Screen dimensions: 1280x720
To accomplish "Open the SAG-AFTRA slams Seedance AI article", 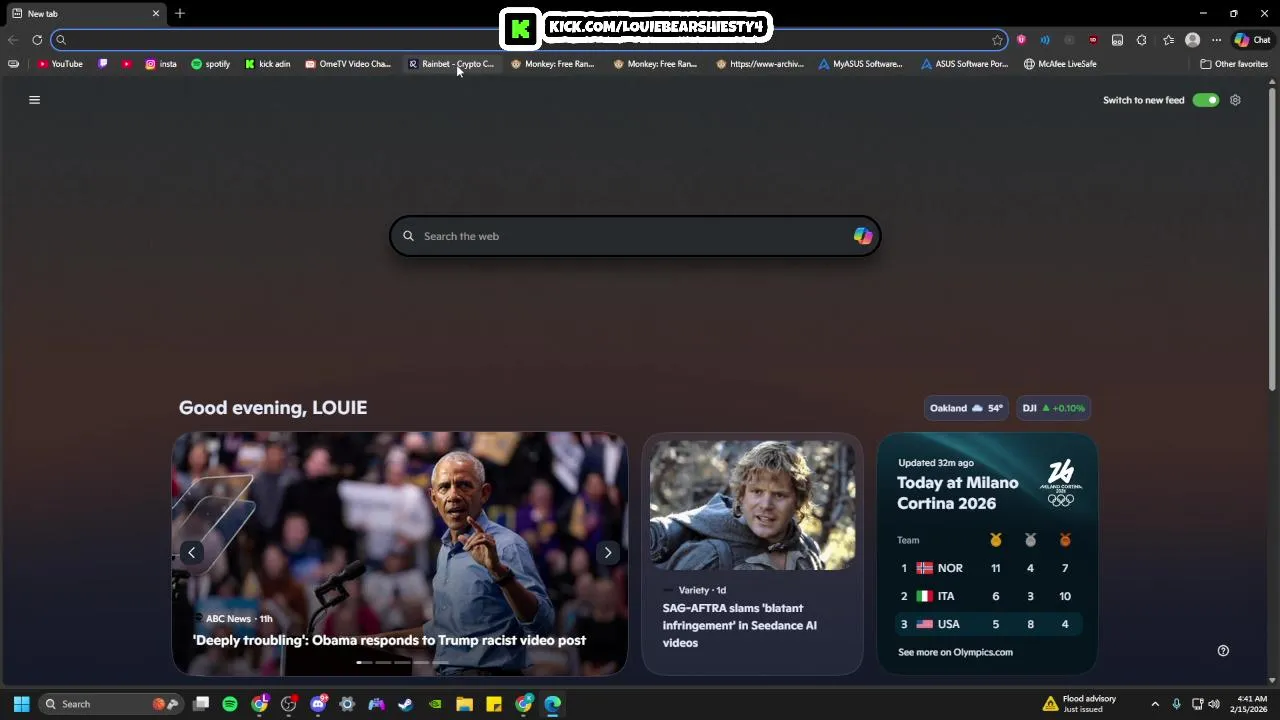I will coord(740,625).
